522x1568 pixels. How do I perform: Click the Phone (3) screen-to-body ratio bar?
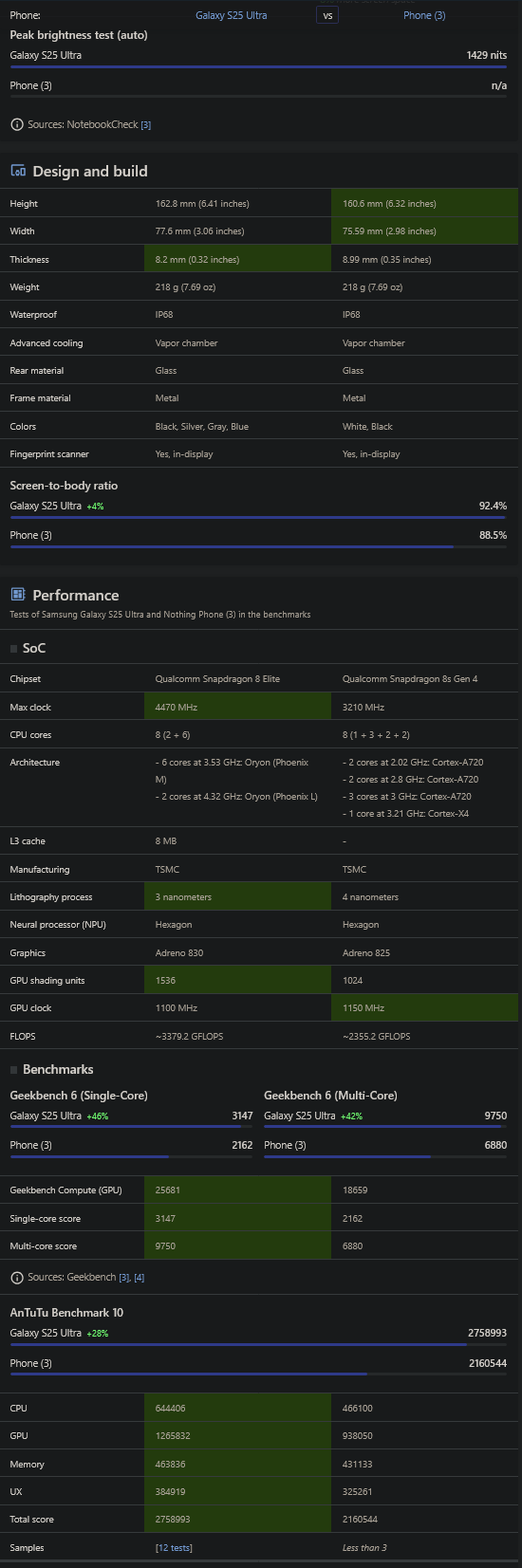click(x=258, y=546)
